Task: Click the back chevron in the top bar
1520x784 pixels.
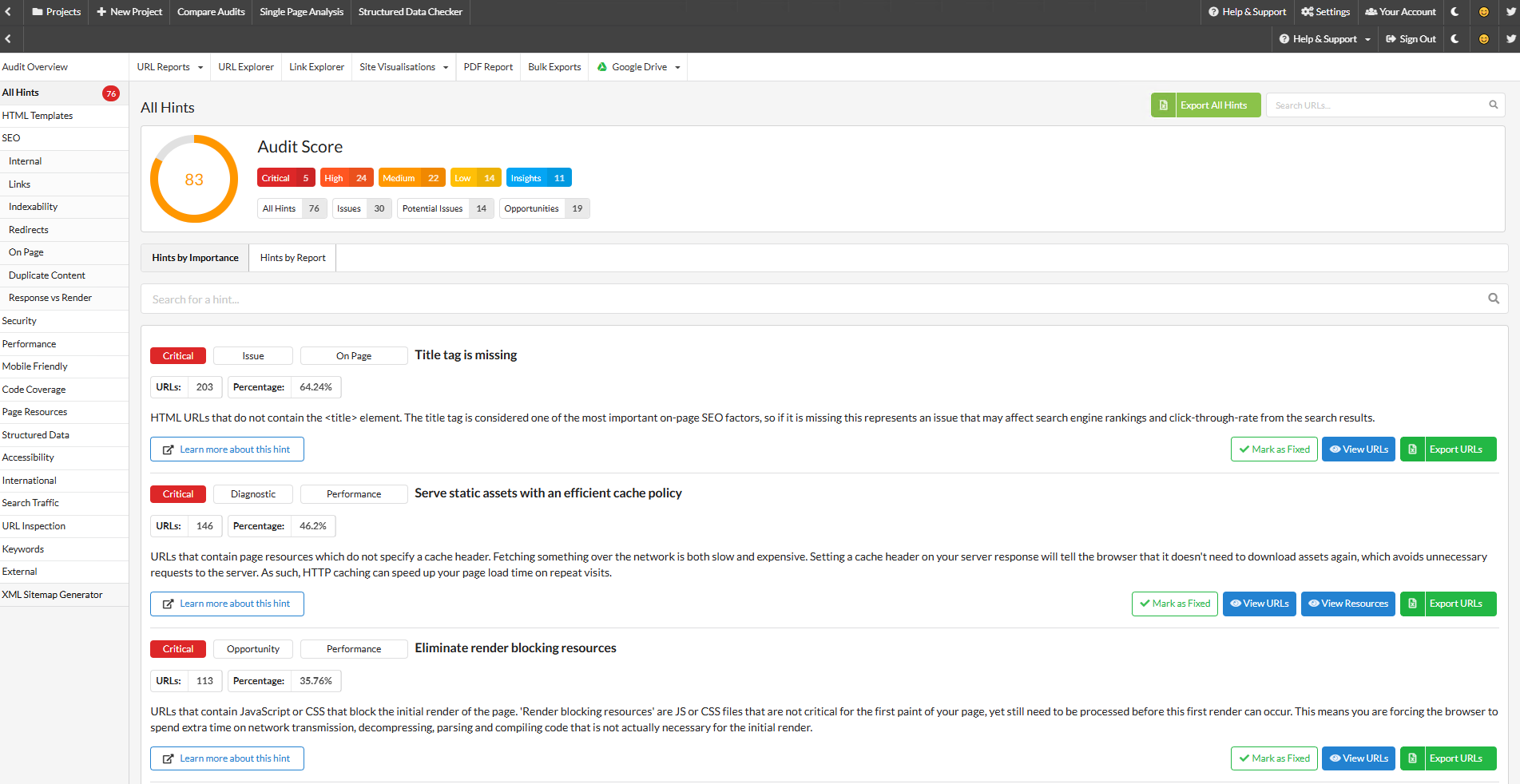Action: [8, 12]
